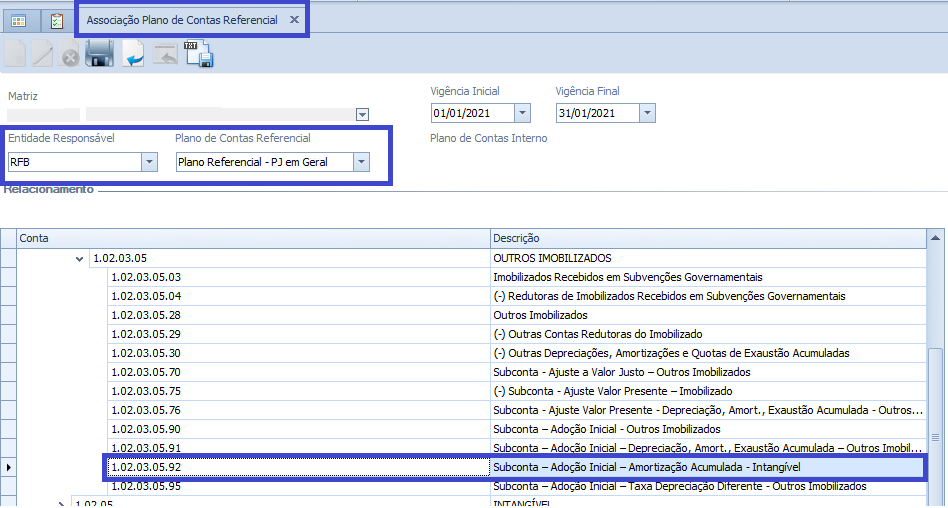948x508 pixels.
Task: Click description OUTROS IMOBILIZADOS
Action: (x=552, y=258)
